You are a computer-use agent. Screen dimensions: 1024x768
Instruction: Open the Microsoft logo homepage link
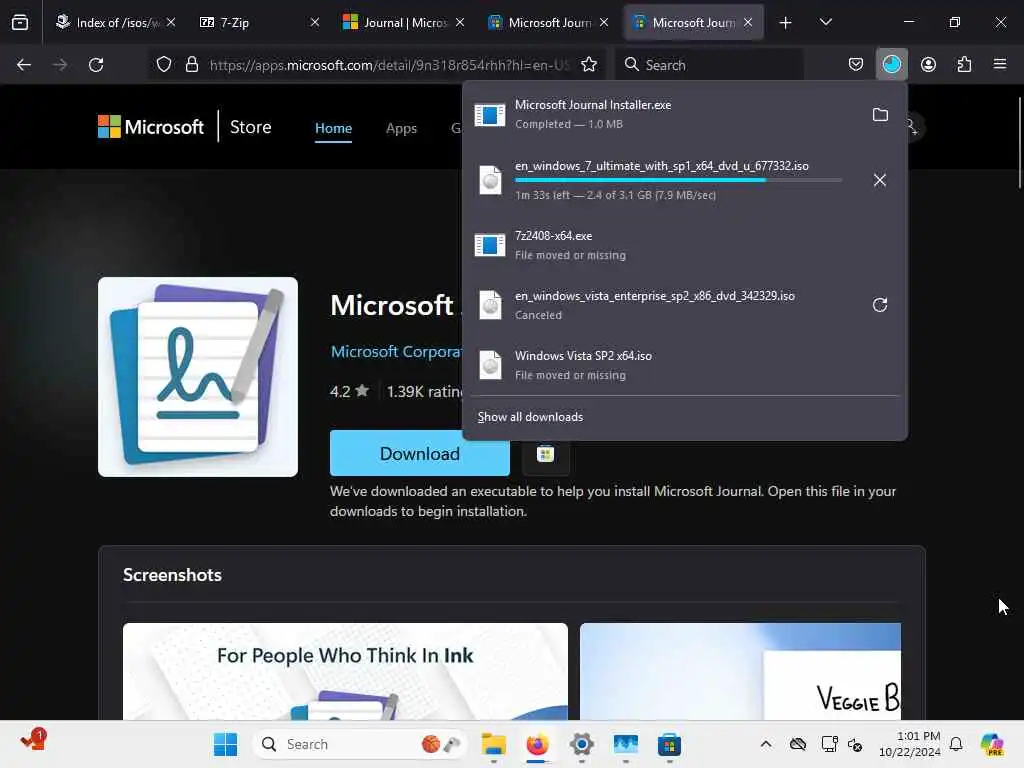pyautogui.click(x=151, y=127)
